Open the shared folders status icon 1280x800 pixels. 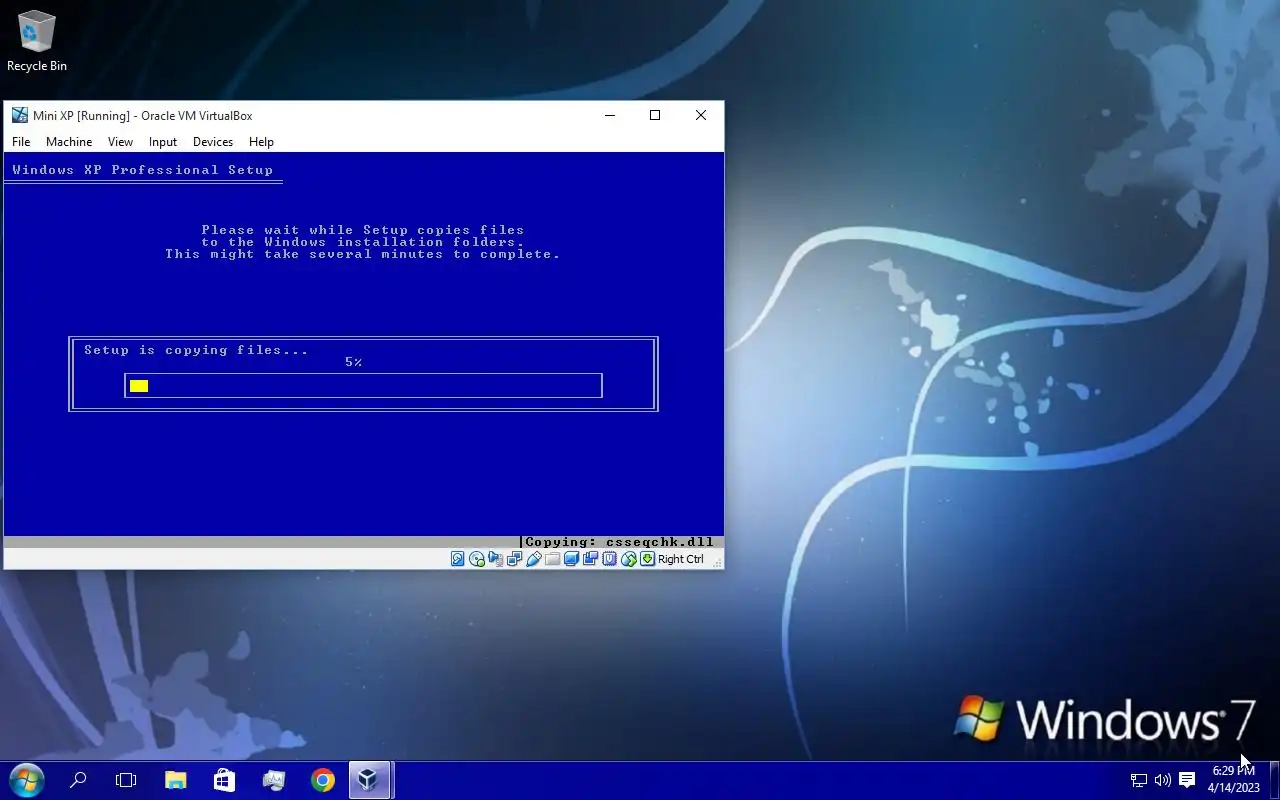(553, 559)
